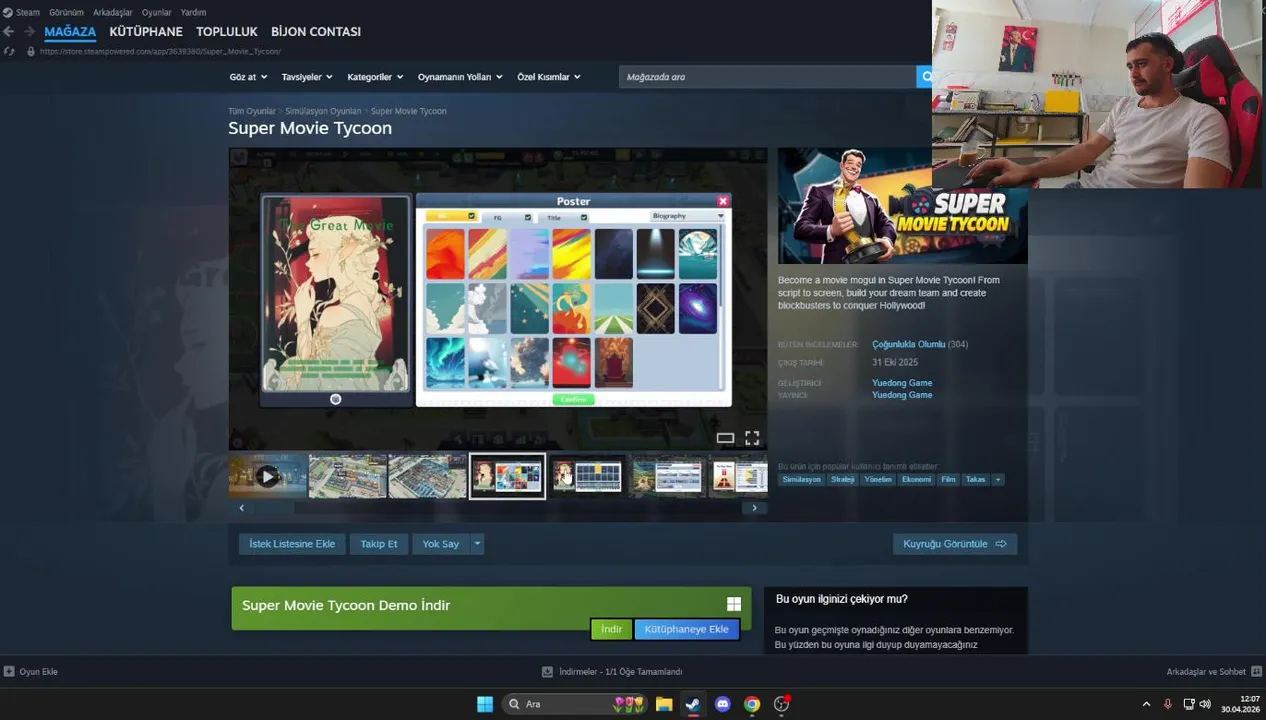Switch to the KÜTÜPHANE tab

[x=146, y=32]
